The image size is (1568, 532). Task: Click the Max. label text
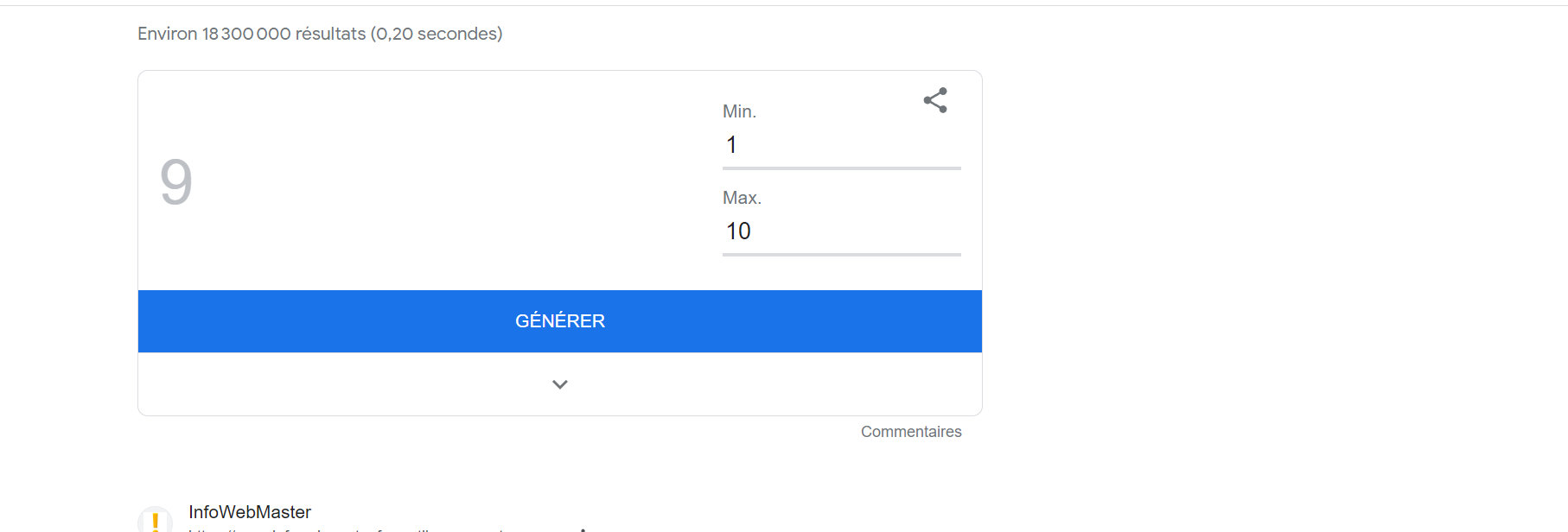click(x=742, y=198)
